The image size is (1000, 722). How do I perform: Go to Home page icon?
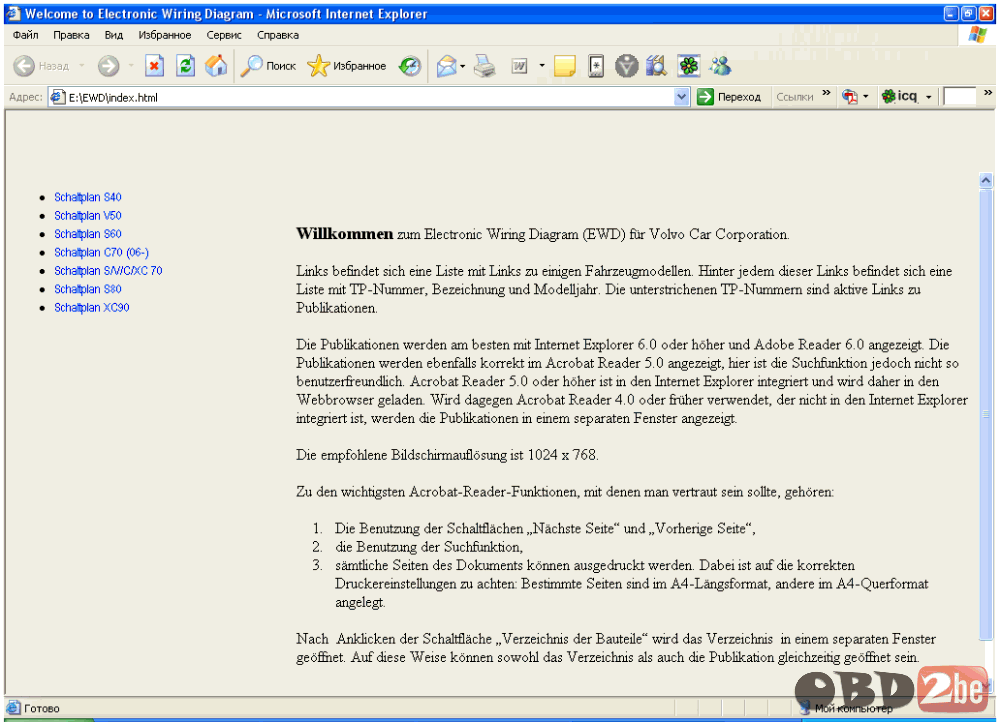pyautogui.click(x=216, y=66)
